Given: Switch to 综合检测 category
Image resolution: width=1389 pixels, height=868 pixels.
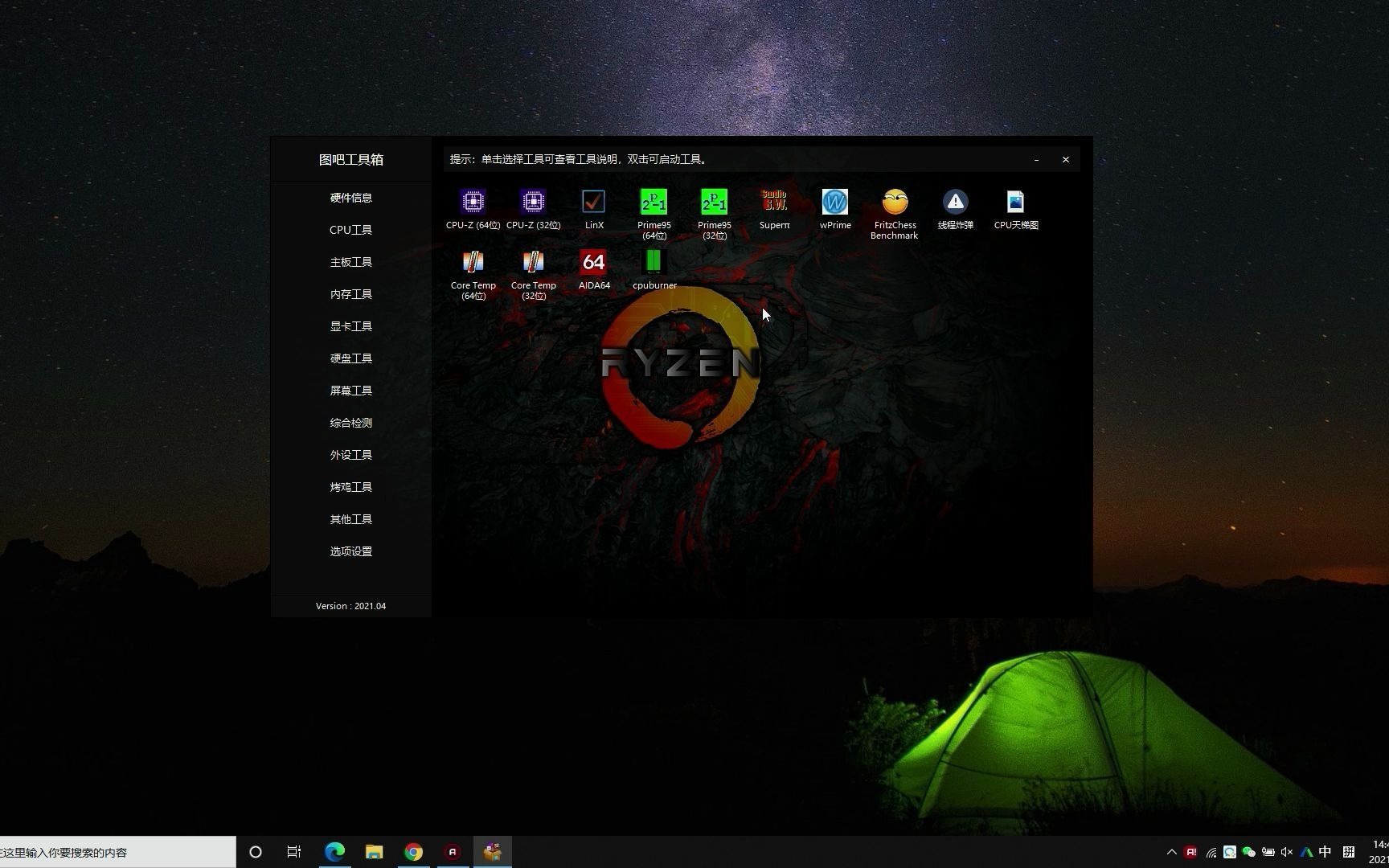Looking at the screenshot, I should 351,423.
